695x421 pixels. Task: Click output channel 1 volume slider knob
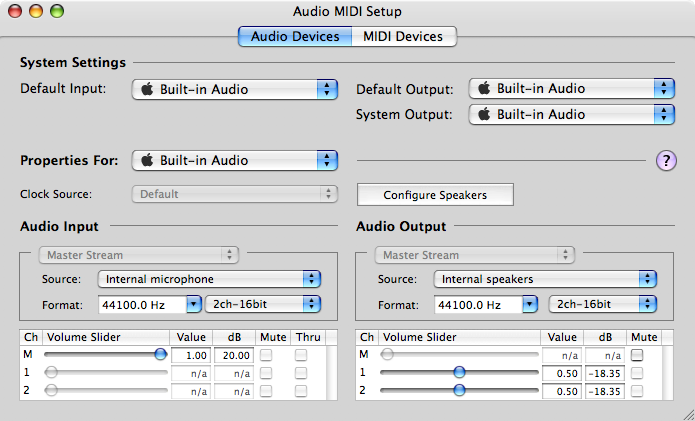tap(459, 372)
